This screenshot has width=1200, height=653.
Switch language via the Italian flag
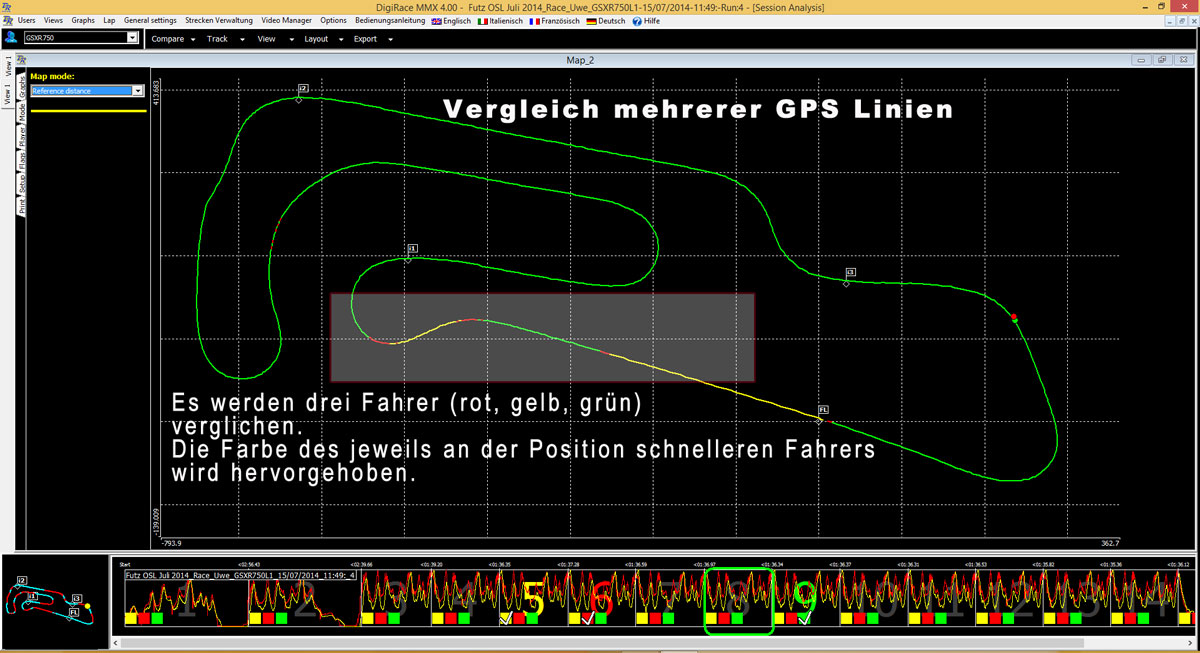(x=483, y=20)
